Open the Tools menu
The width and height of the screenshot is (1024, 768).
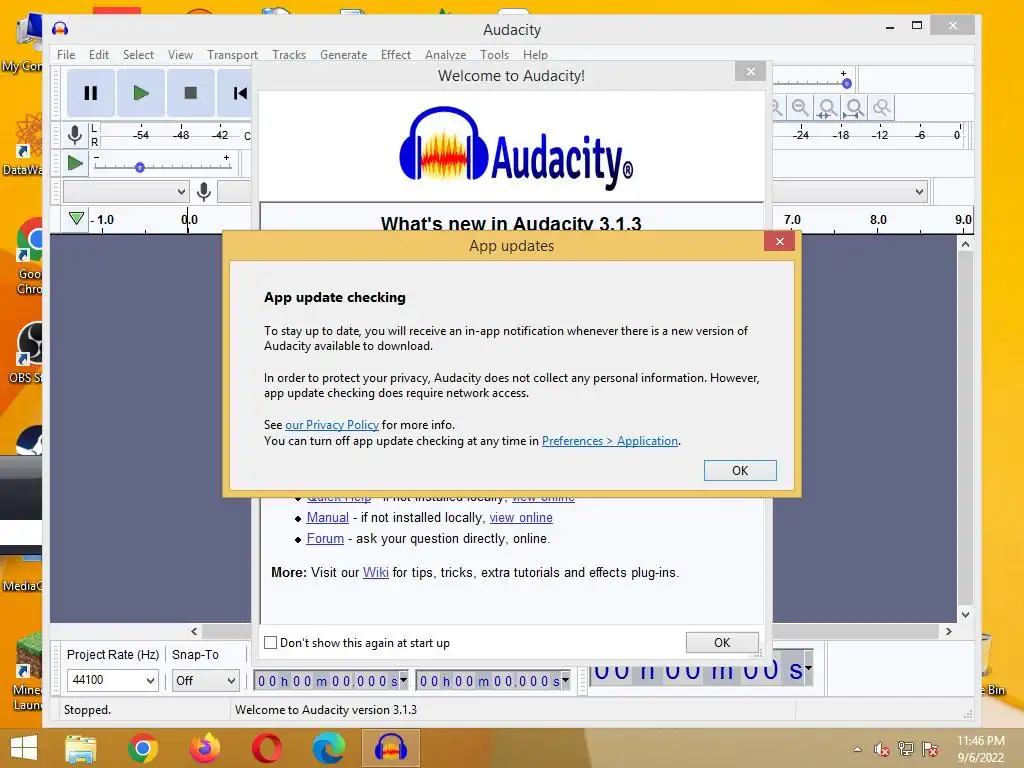pyautogui.click(x=494, y=55)
